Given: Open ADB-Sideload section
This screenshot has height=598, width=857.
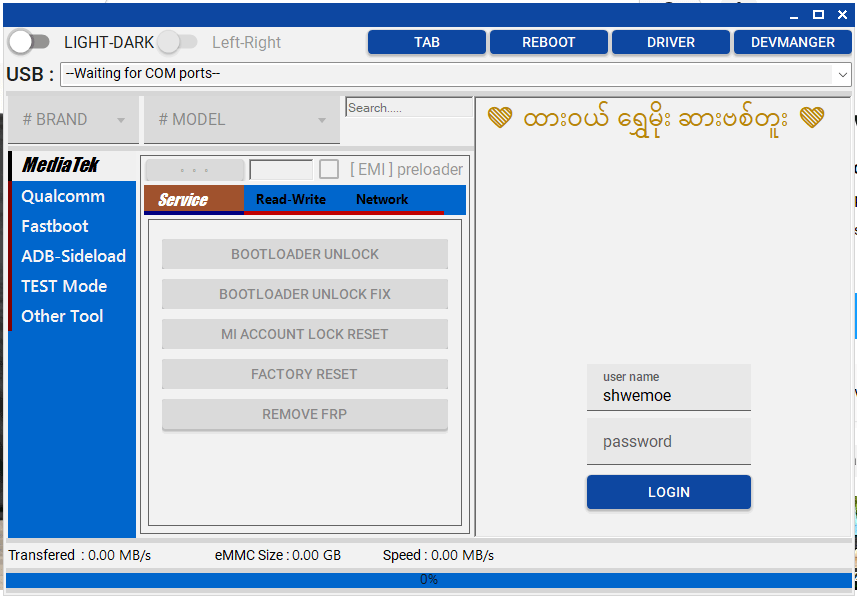Looking at the screenshot, I should [x=73, y=256].
